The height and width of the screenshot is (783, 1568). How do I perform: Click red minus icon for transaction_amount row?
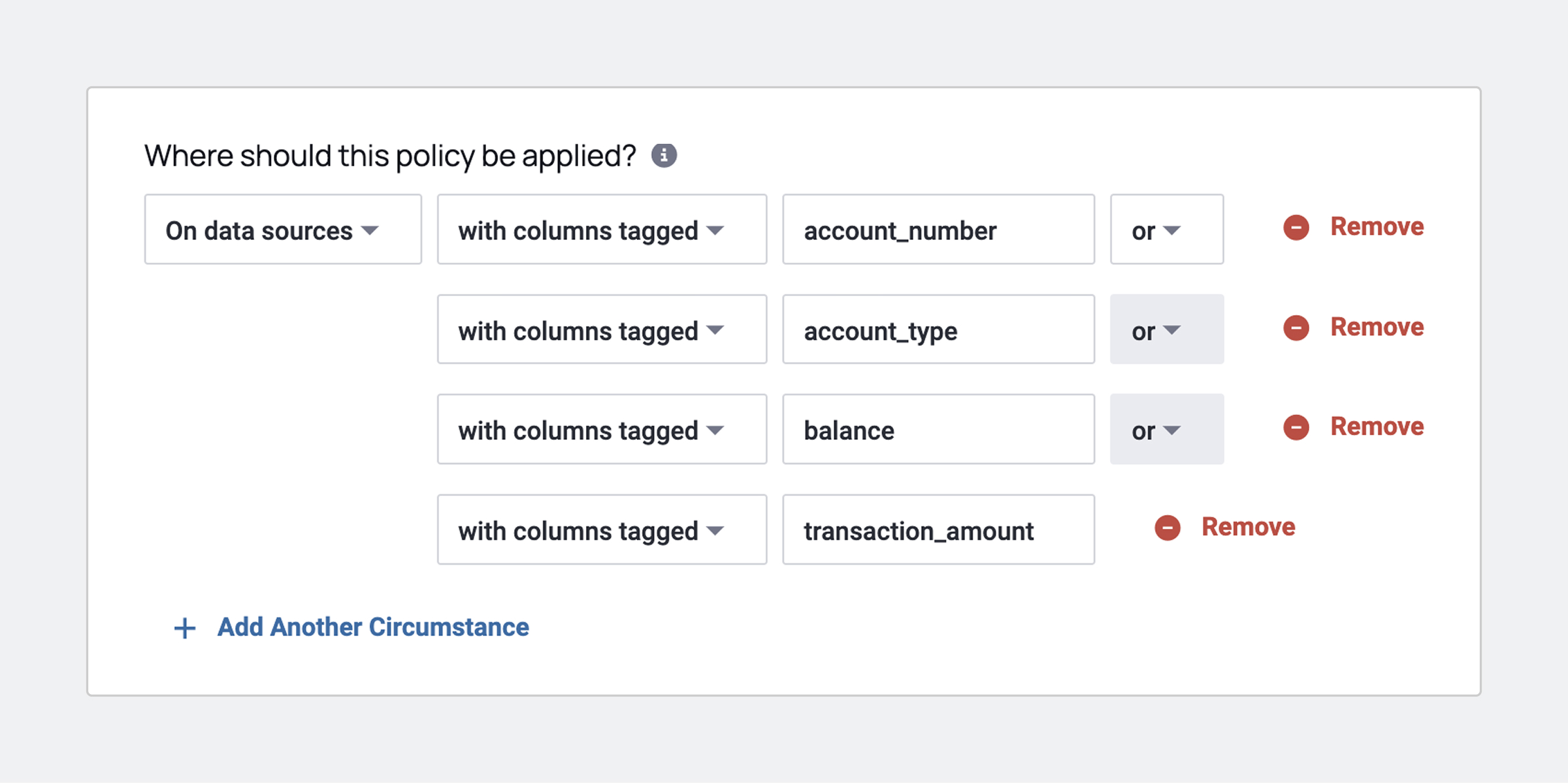tap(1168, 527)
